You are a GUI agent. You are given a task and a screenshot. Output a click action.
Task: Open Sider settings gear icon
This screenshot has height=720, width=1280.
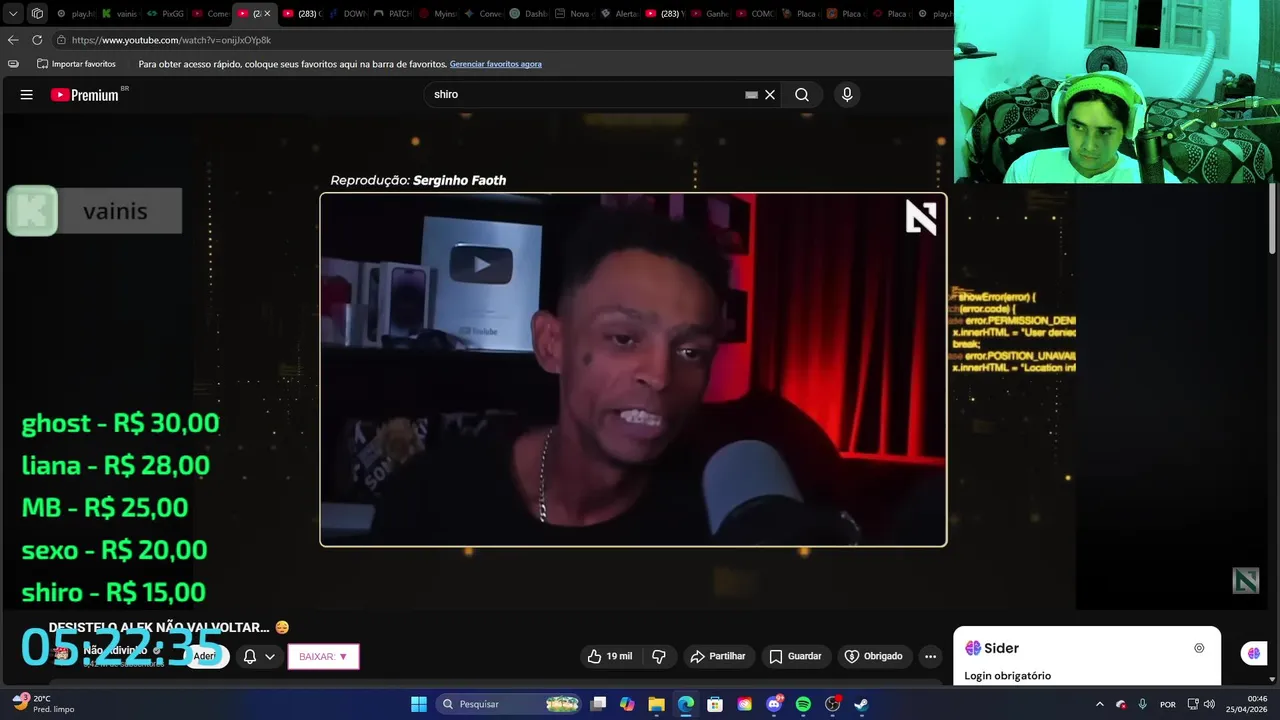[1199, 648]
